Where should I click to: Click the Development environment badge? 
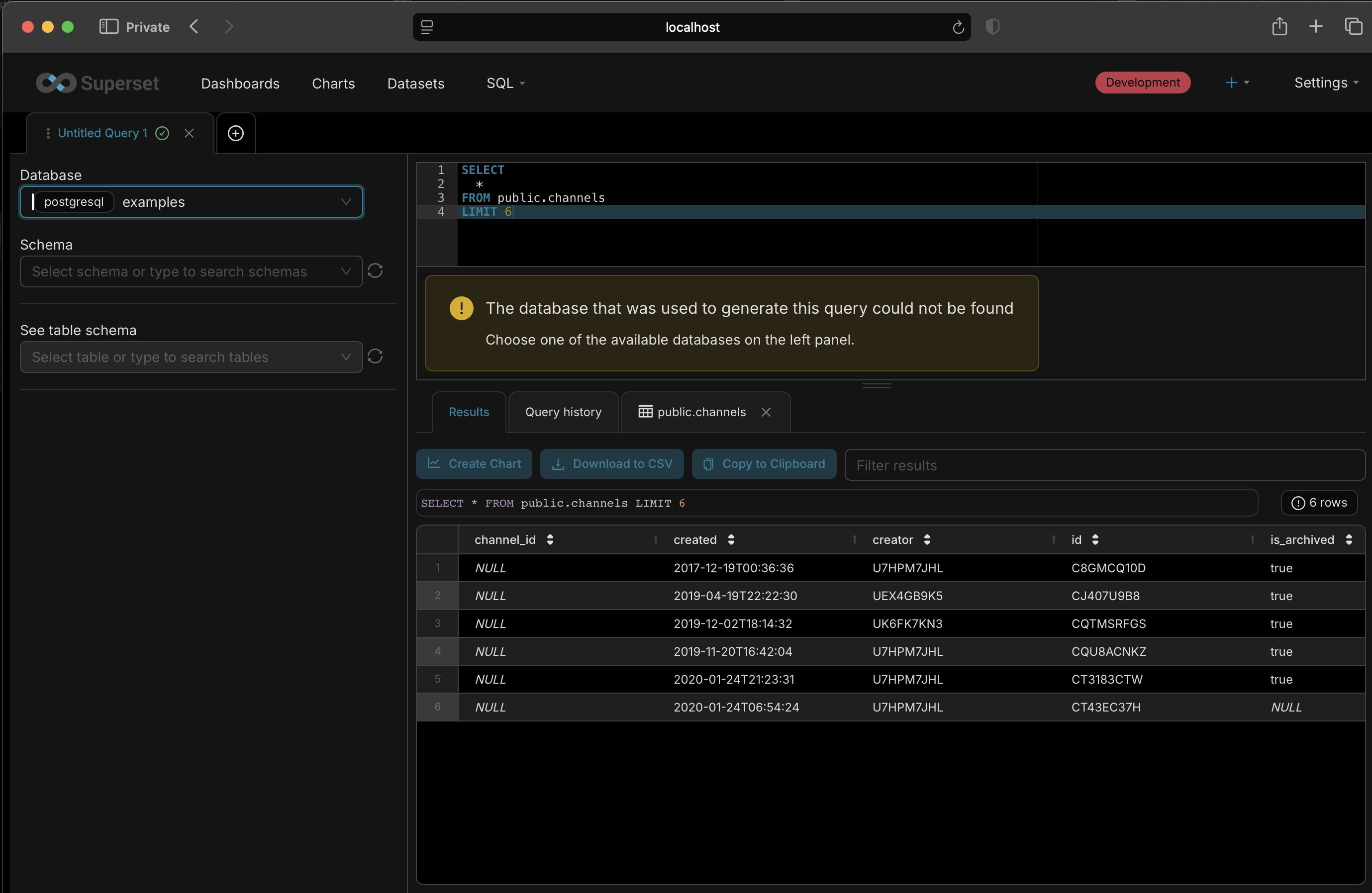coord(1143,83)
